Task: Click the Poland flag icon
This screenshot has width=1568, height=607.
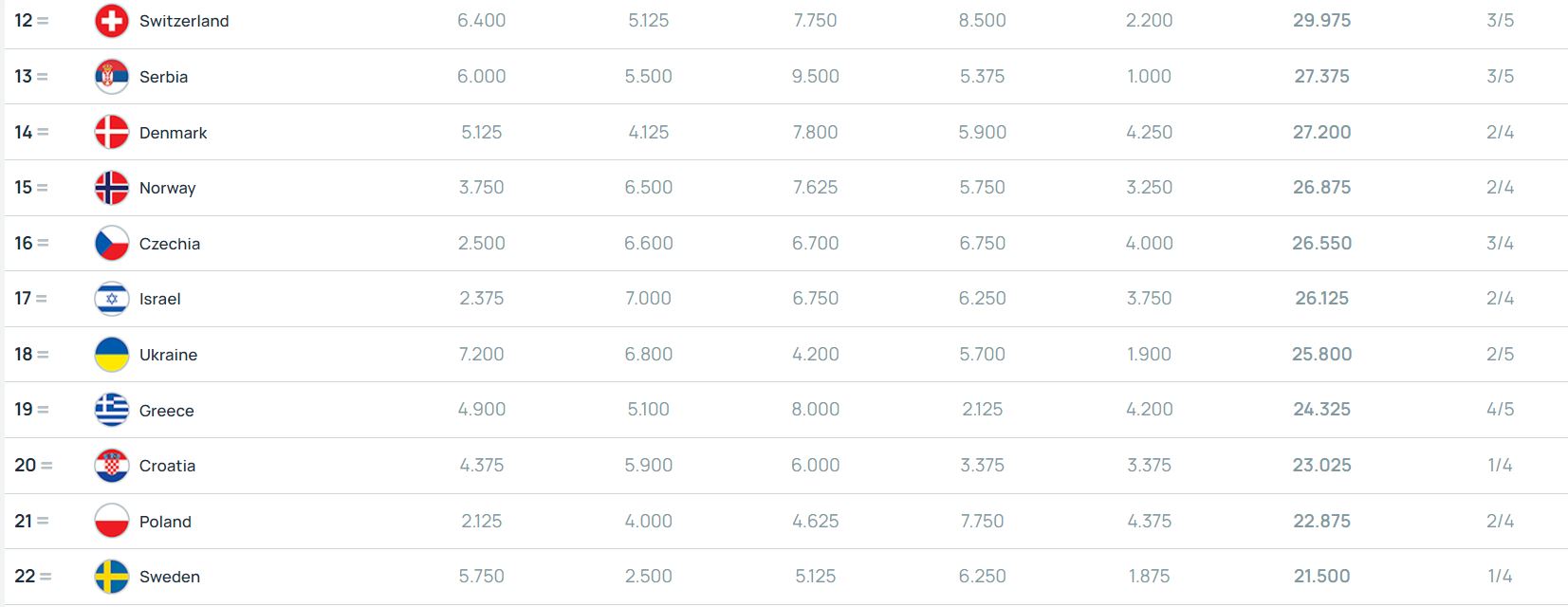Action: pyautogui.click(x=112, y=522)
